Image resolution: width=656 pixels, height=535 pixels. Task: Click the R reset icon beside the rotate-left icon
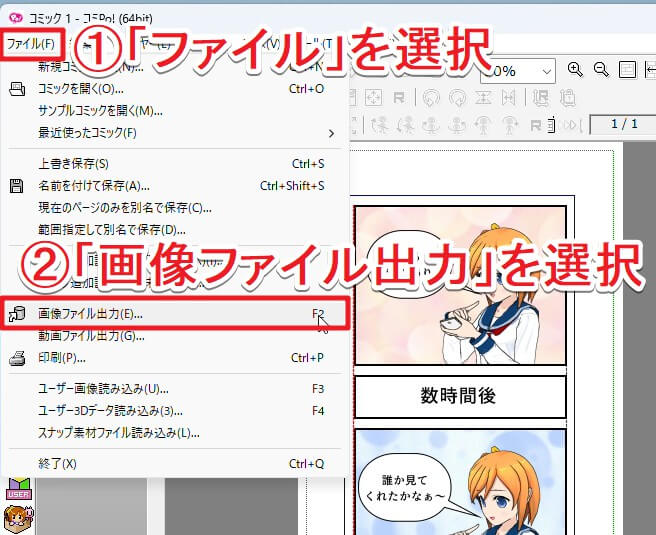pos(399,98)
